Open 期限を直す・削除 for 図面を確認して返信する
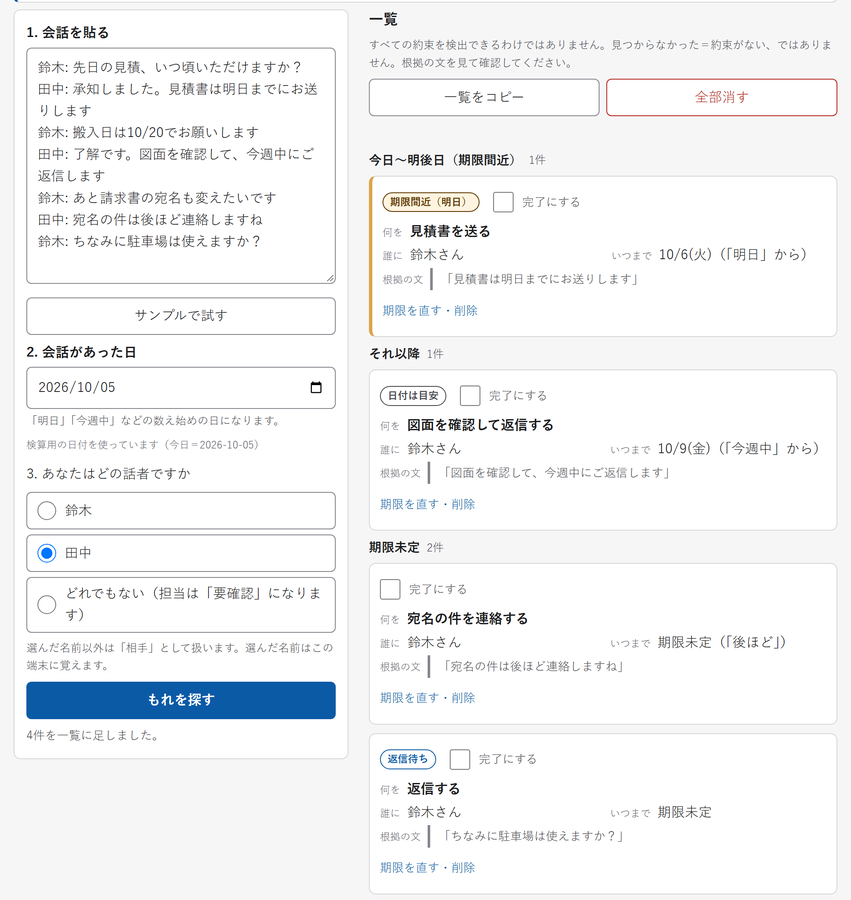The image size is (851, 900). [428, 504]
